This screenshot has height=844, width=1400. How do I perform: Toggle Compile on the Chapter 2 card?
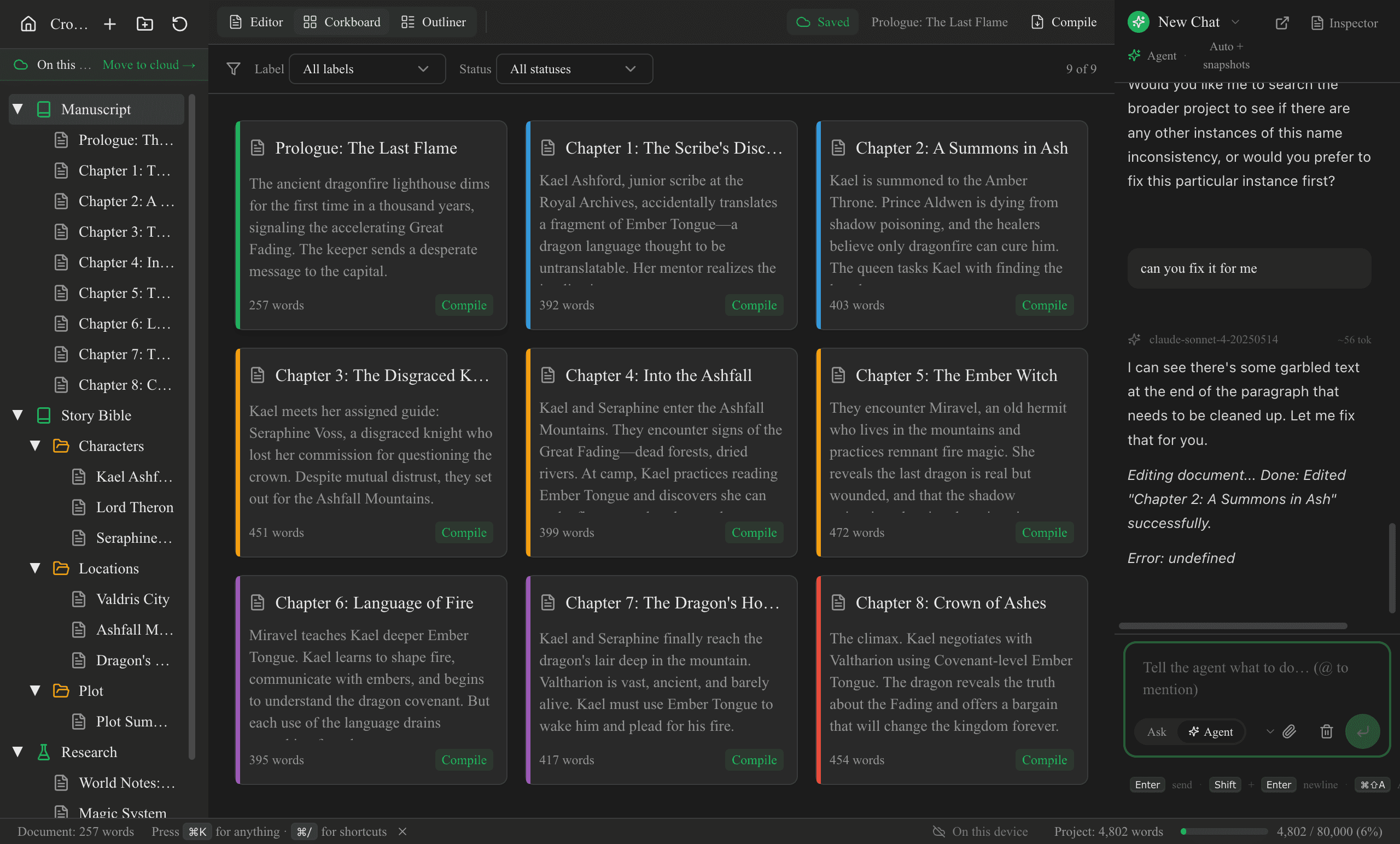(1045, 305)
